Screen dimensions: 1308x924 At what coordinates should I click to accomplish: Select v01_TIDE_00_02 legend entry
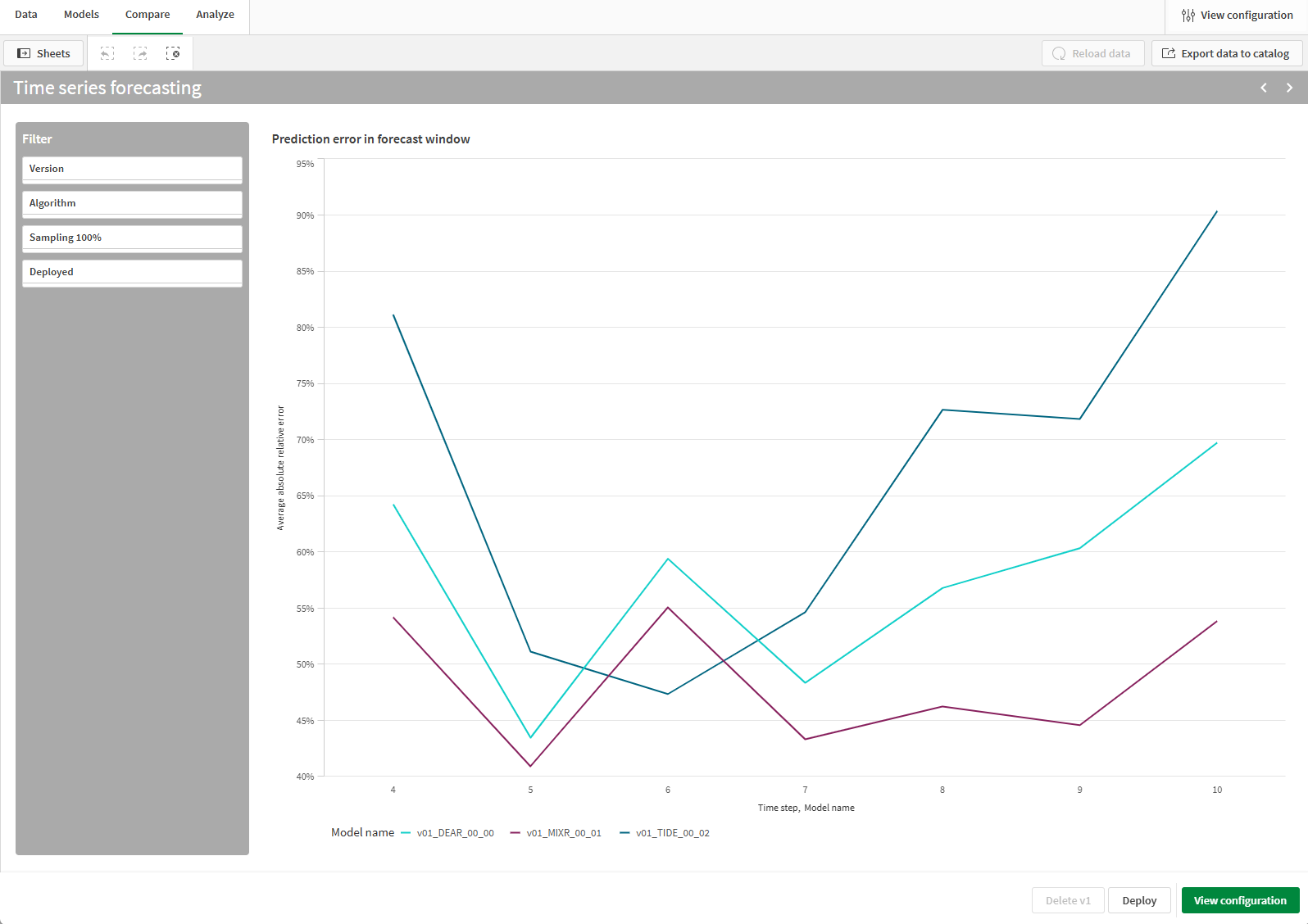tap(672, 833)
